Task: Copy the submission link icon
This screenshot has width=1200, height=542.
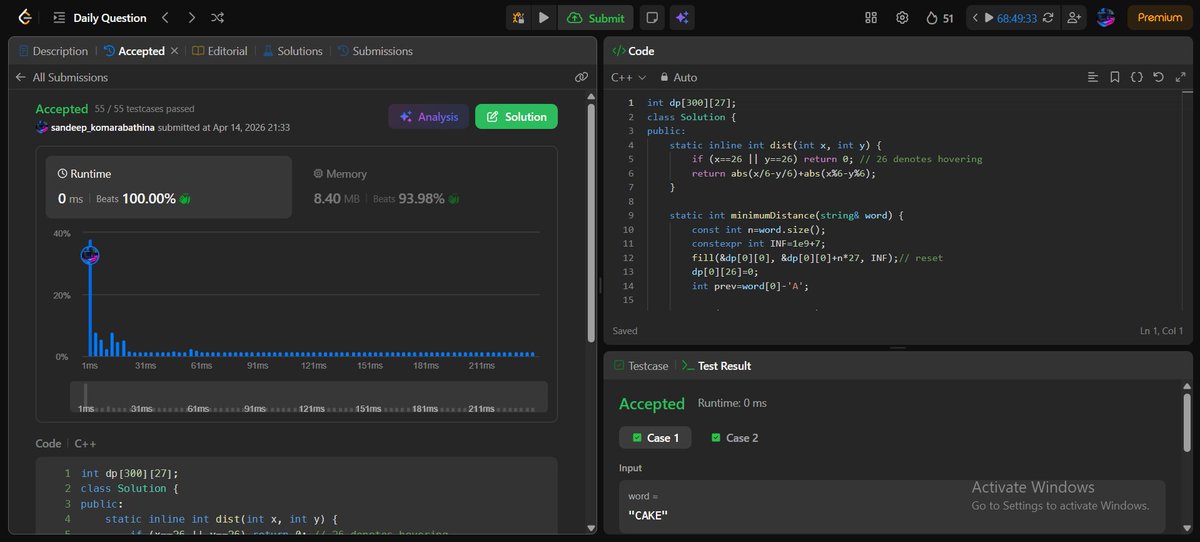Action: 581,77
